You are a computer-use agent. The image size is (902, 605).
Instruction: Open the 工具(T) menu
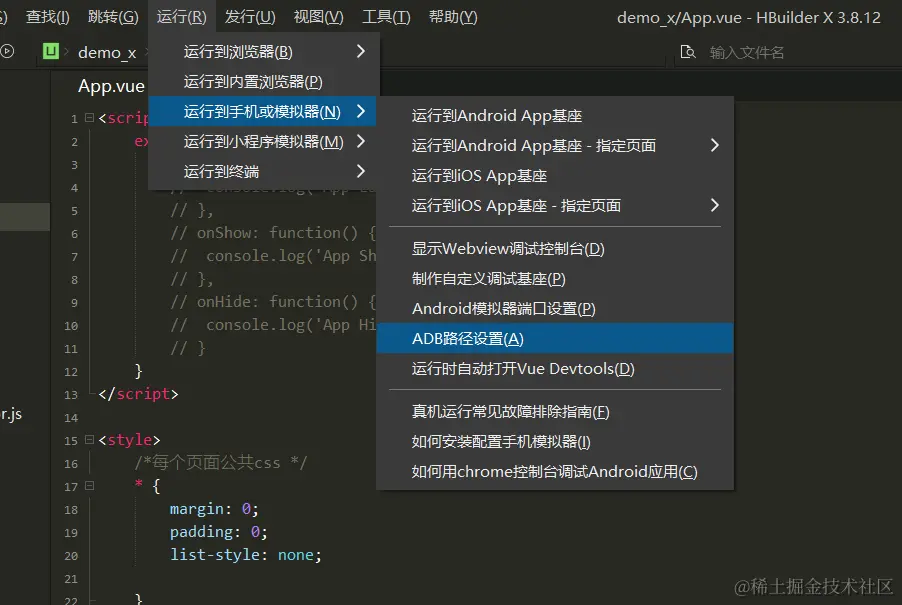[386, 17]
